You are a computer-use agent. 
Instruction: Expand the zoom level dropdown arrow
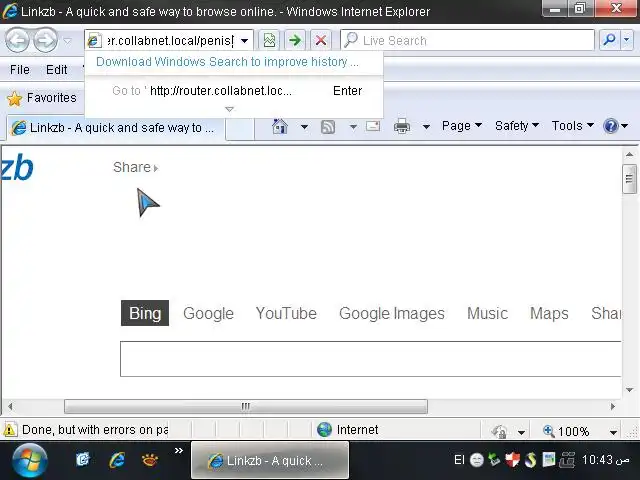[613, 432]
